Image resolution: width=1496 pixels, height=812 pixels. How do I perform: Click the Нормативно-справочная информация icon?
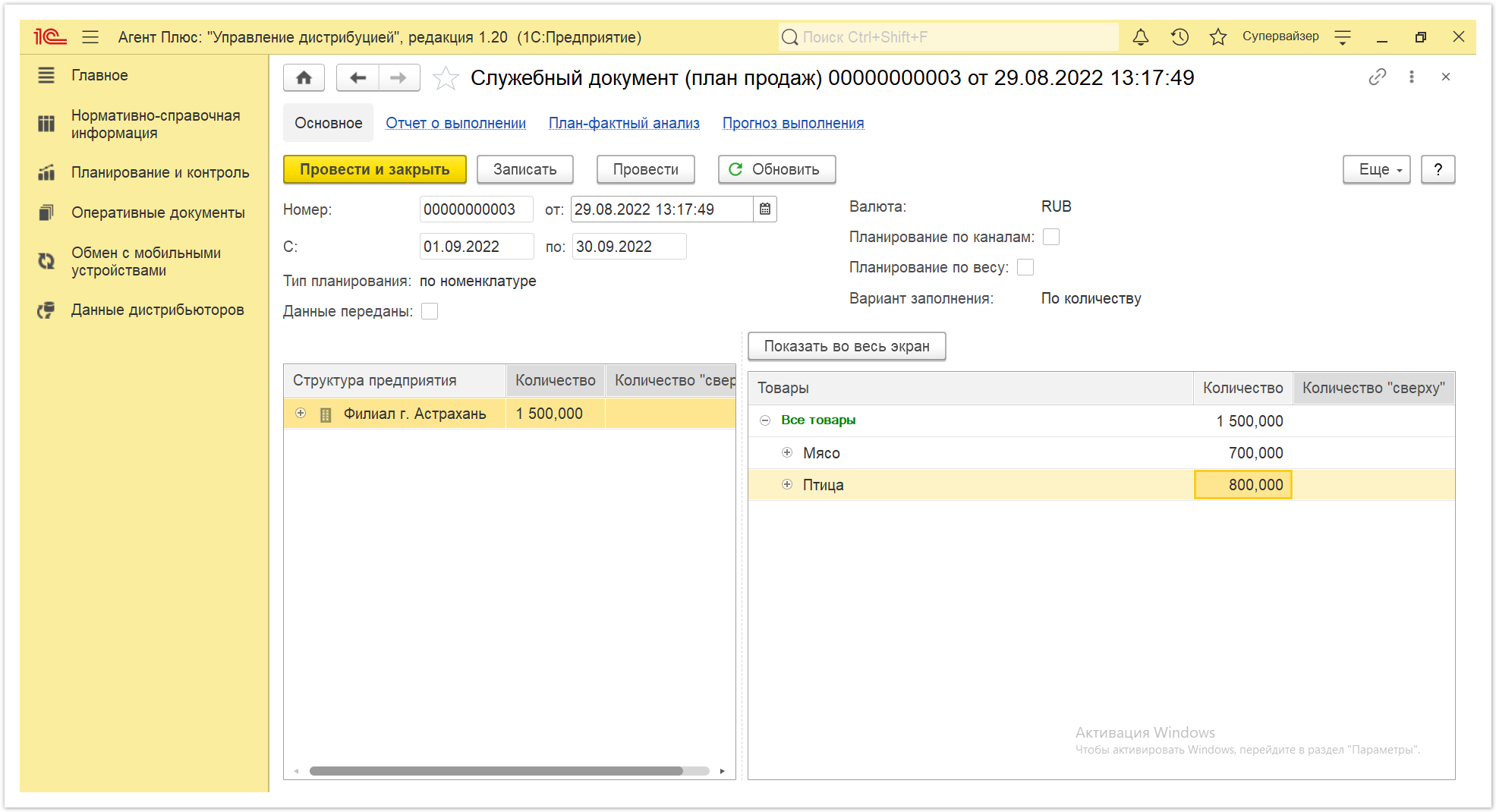point(46,124)
